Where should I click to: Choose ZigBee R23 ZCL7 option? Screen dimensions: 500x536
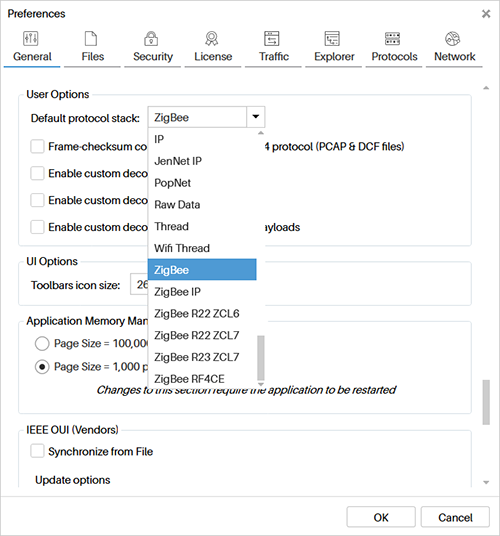pyautogui.click(x=202, y=357)
